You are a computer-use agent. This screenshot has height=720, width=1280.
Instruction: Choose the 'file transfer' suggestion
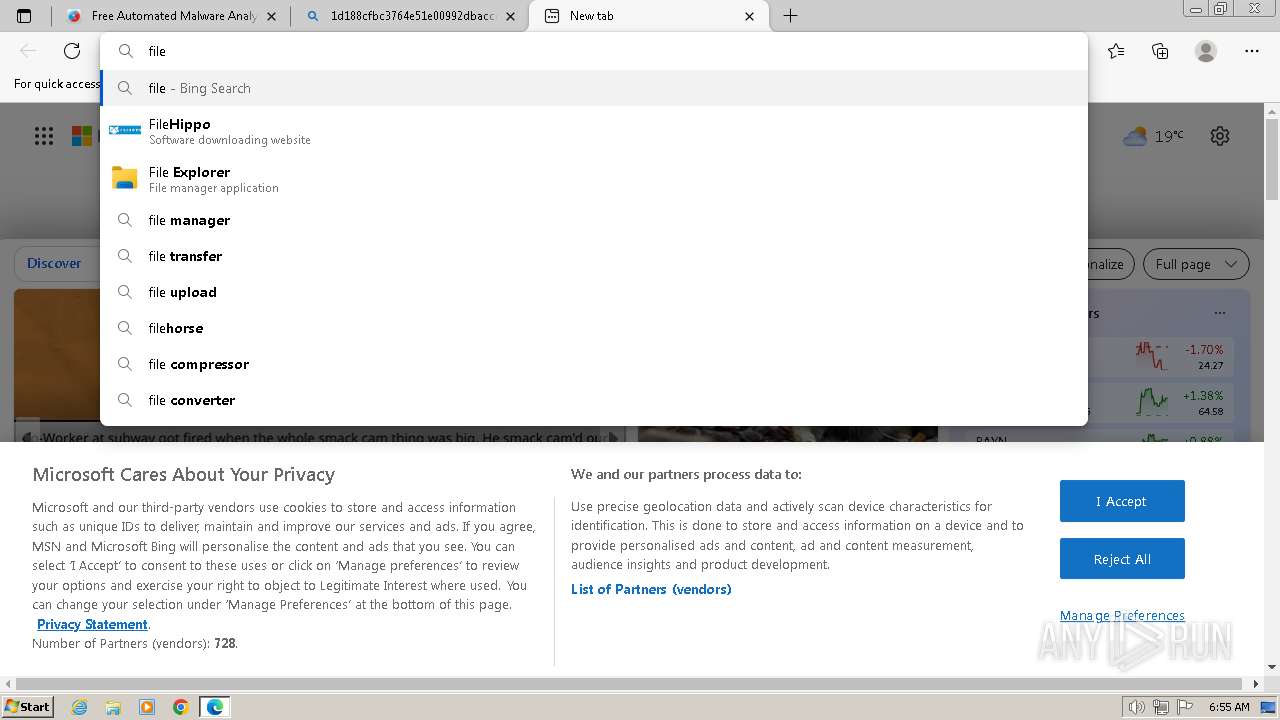594,256
